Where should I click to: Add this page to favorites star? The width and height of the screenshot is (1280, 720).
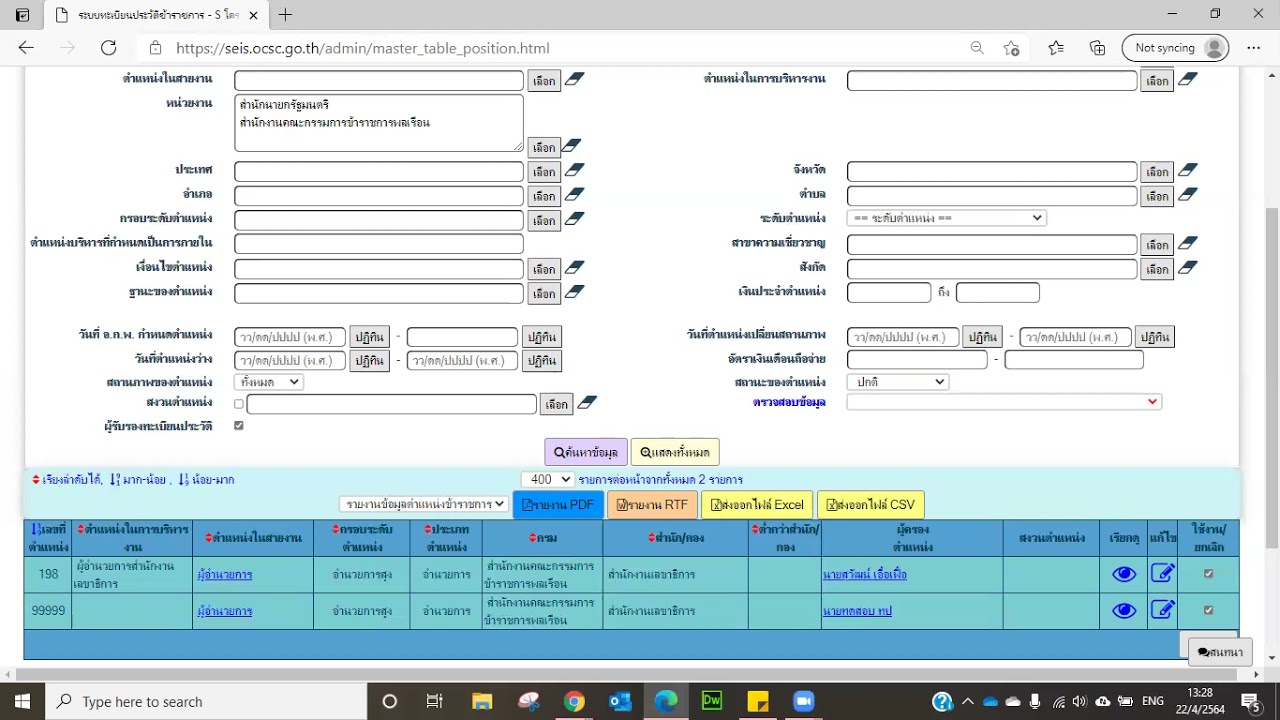coord(1011,48)
